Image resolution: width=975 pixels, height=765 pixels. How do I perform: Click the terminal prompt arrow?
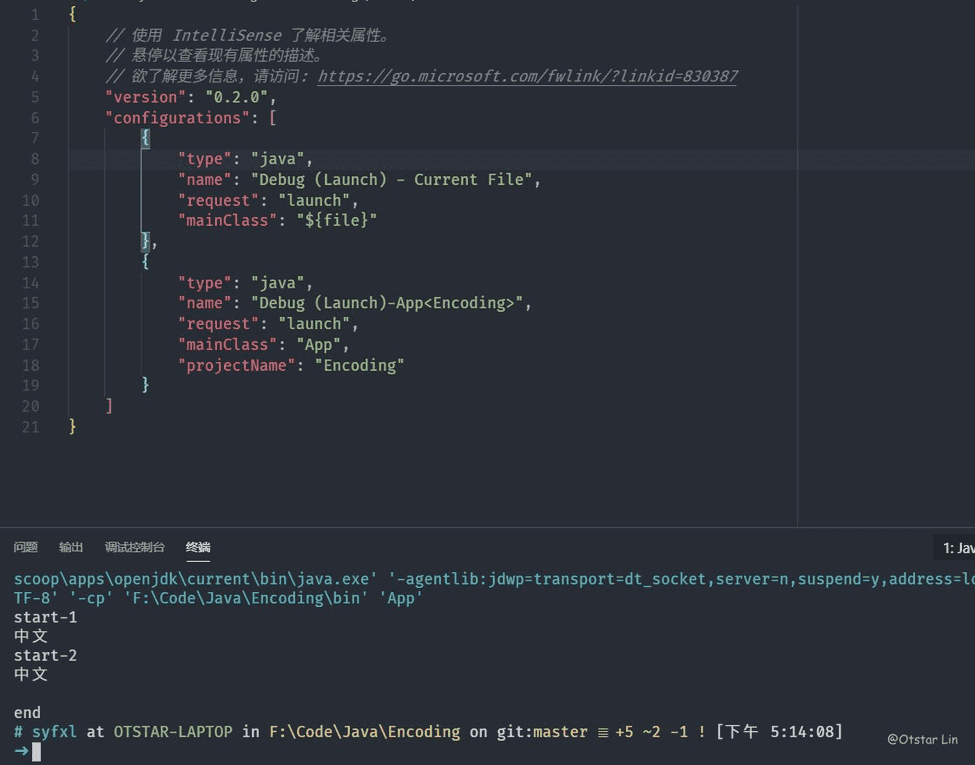coord(21,751)
